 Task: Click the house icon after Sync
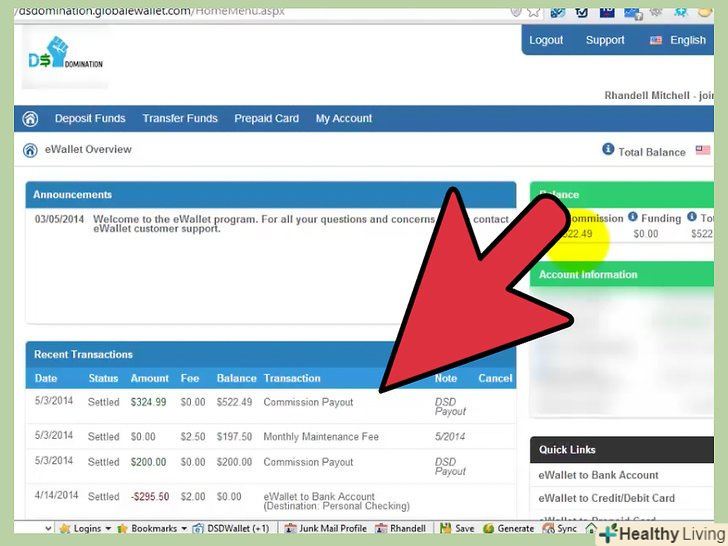click(591, 528)
